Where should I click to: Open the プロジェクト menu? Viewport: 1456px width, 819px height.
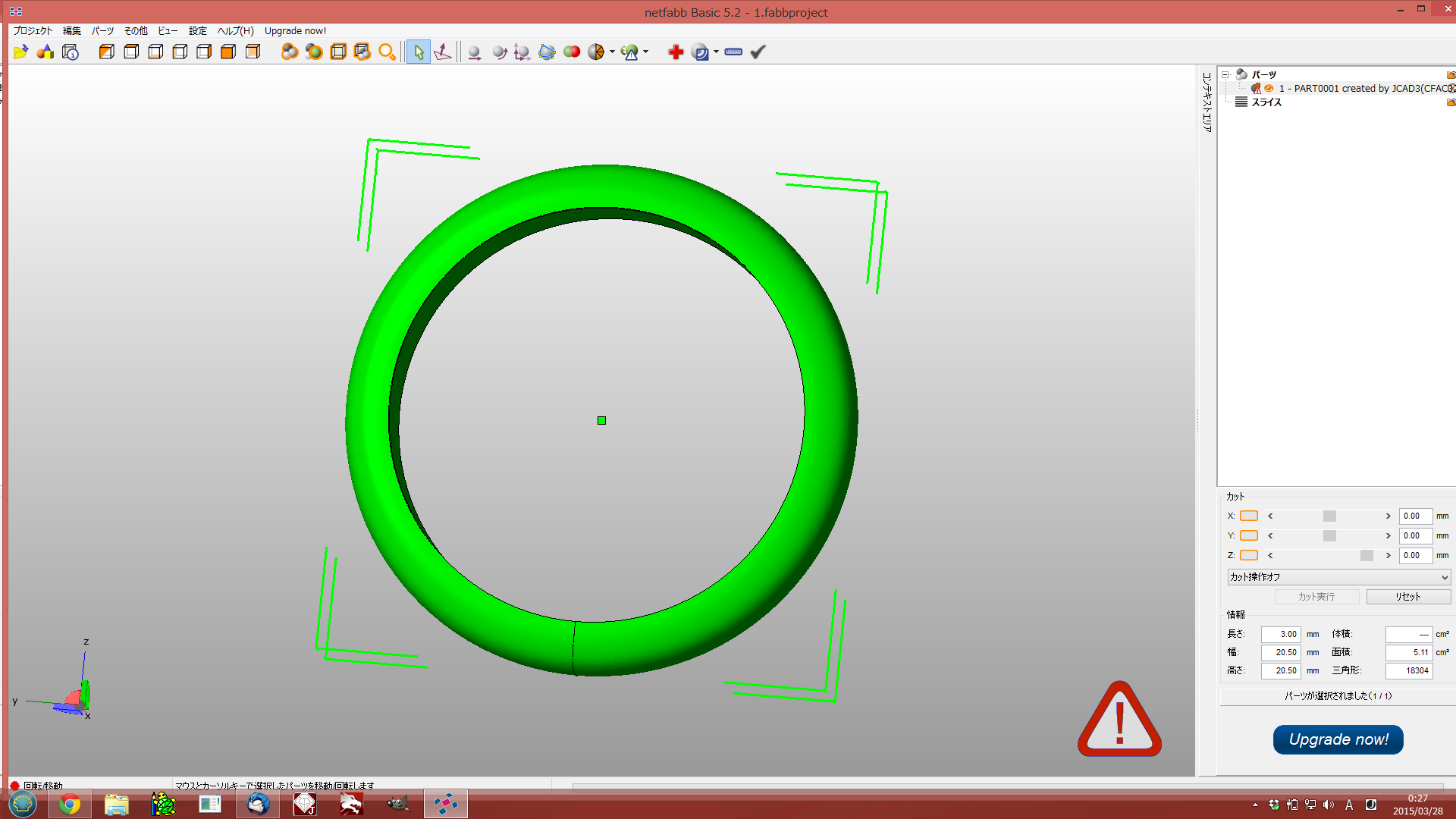coord(33,31)
